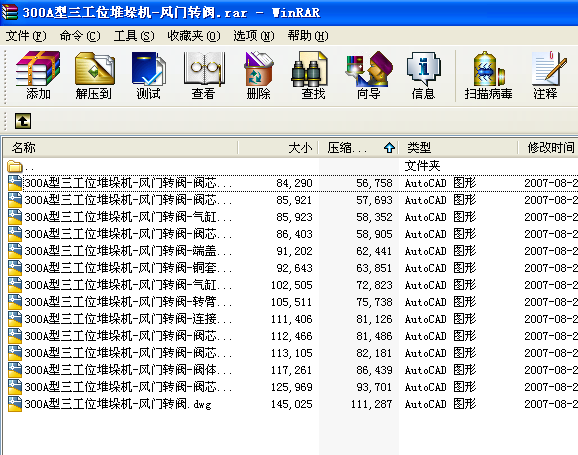Viewport: 578px width, 455px height.
Task: Sort by the 名称 column header
Action: pos(121,148)
